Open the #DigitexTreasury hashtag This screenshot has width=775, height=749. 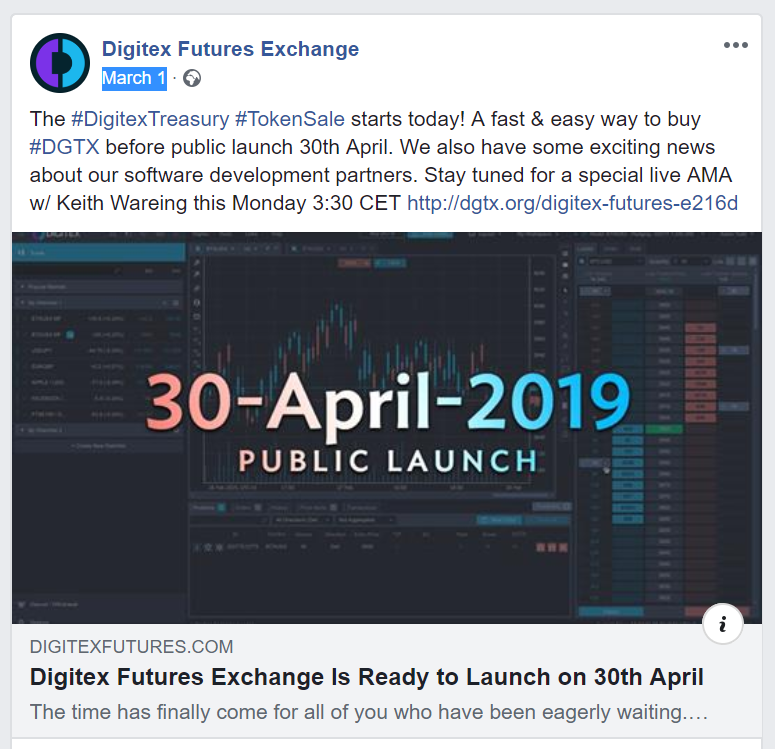coord(150,119)
